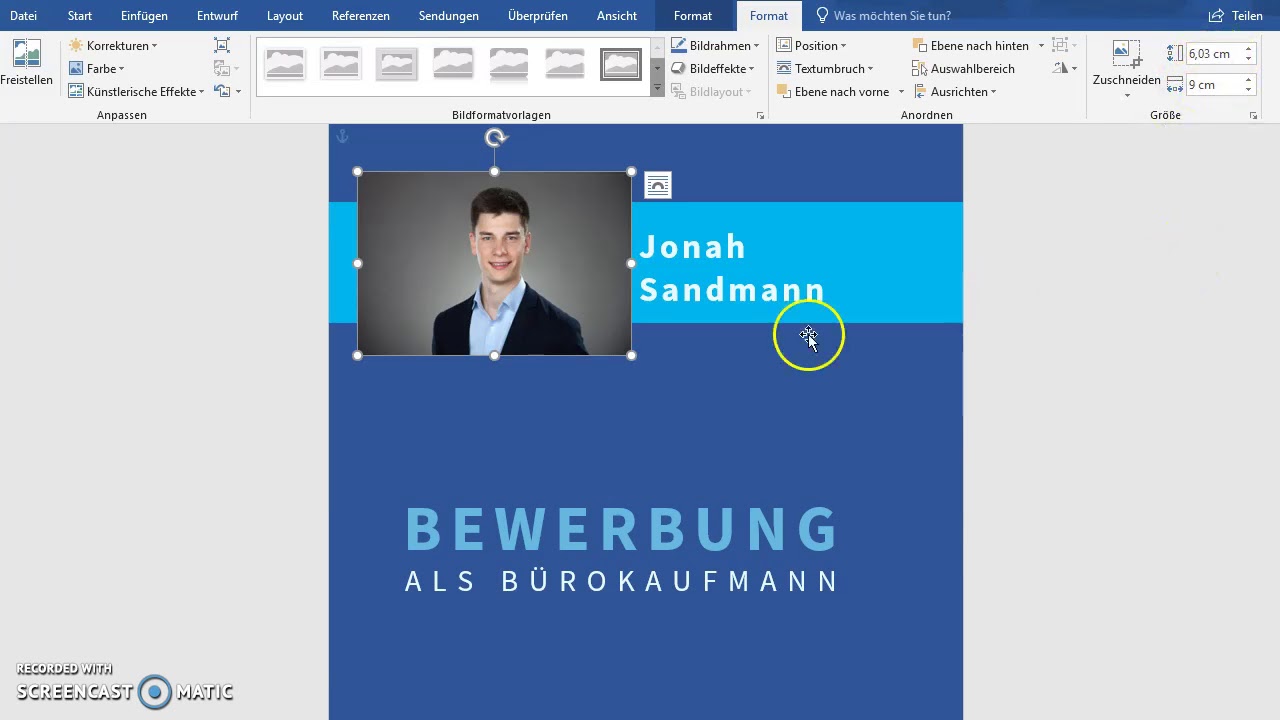This screenshot has width=1280, height=720.
Task: Expand the Künstlerische Effekte menu
Action: point(136,92)
